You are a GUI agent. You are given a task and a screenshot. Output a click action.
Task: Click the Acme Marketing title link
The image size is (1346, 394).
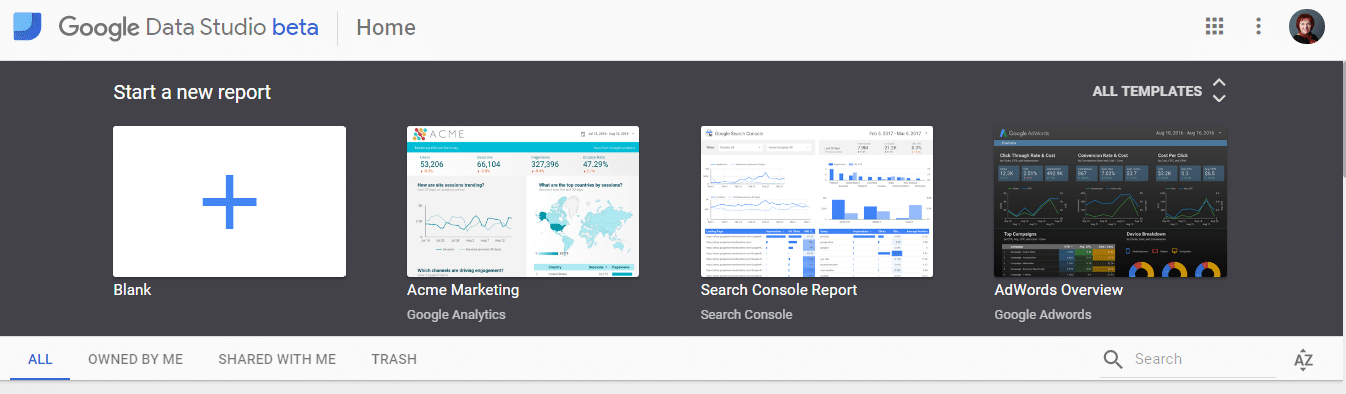463,290
